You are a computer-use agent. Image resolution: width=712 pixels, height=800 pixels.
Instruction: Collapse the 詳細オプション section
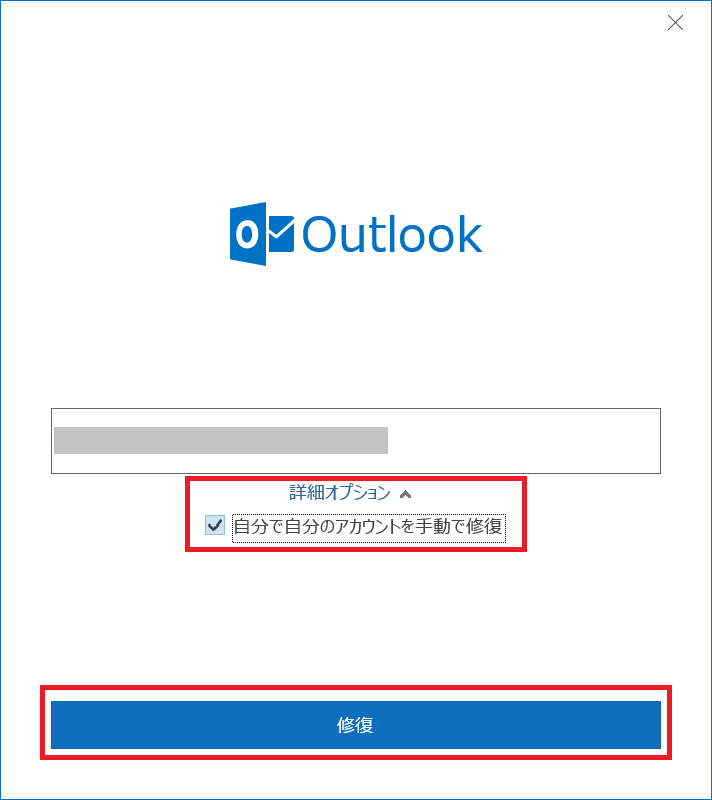point(350,493)
